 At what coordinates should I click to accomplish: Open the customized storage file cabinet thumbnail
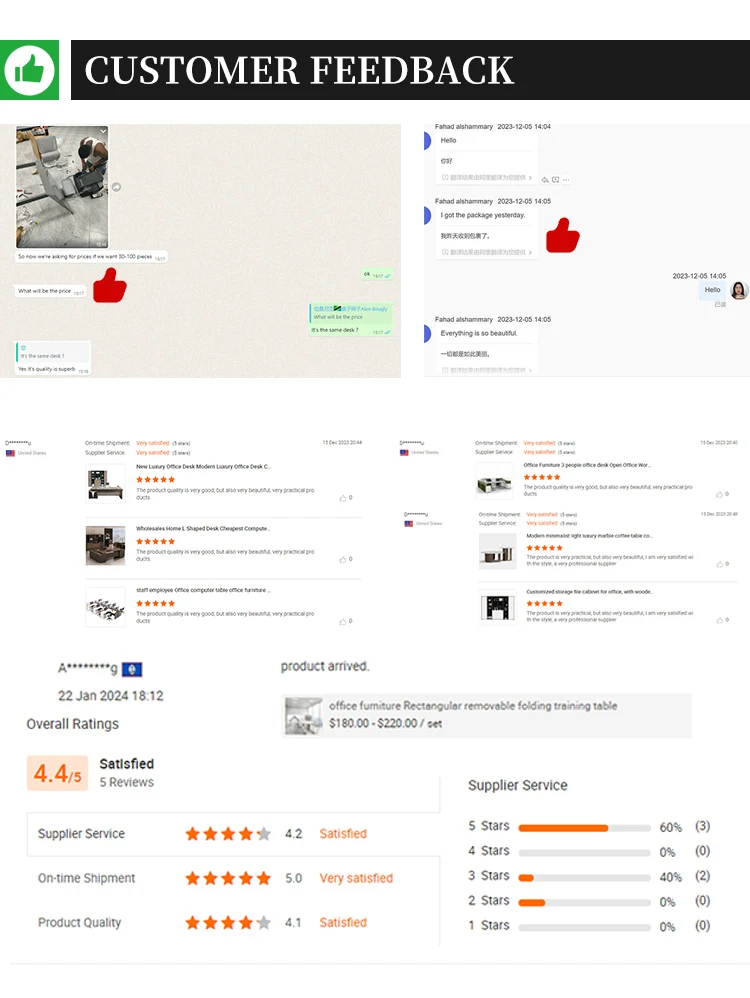pos(497,607)
